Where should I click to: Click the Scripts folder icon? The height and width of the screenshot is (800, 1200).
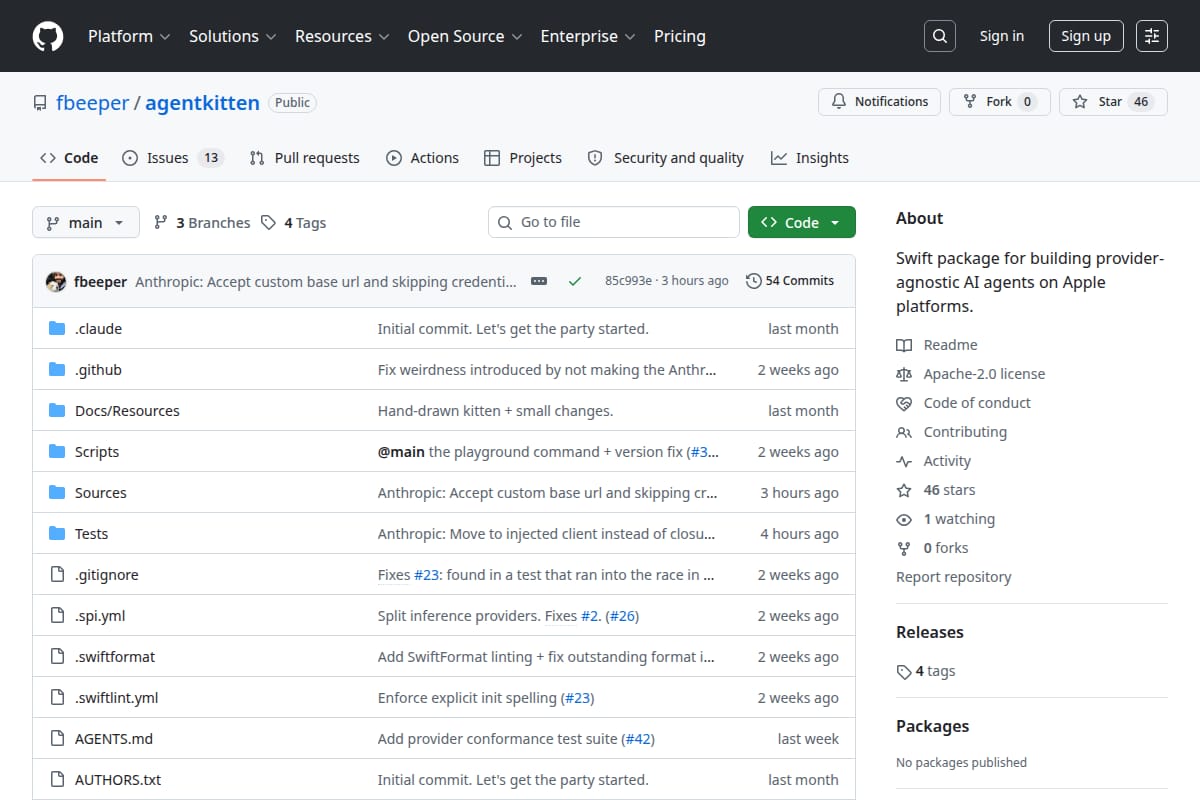[57, 452]
